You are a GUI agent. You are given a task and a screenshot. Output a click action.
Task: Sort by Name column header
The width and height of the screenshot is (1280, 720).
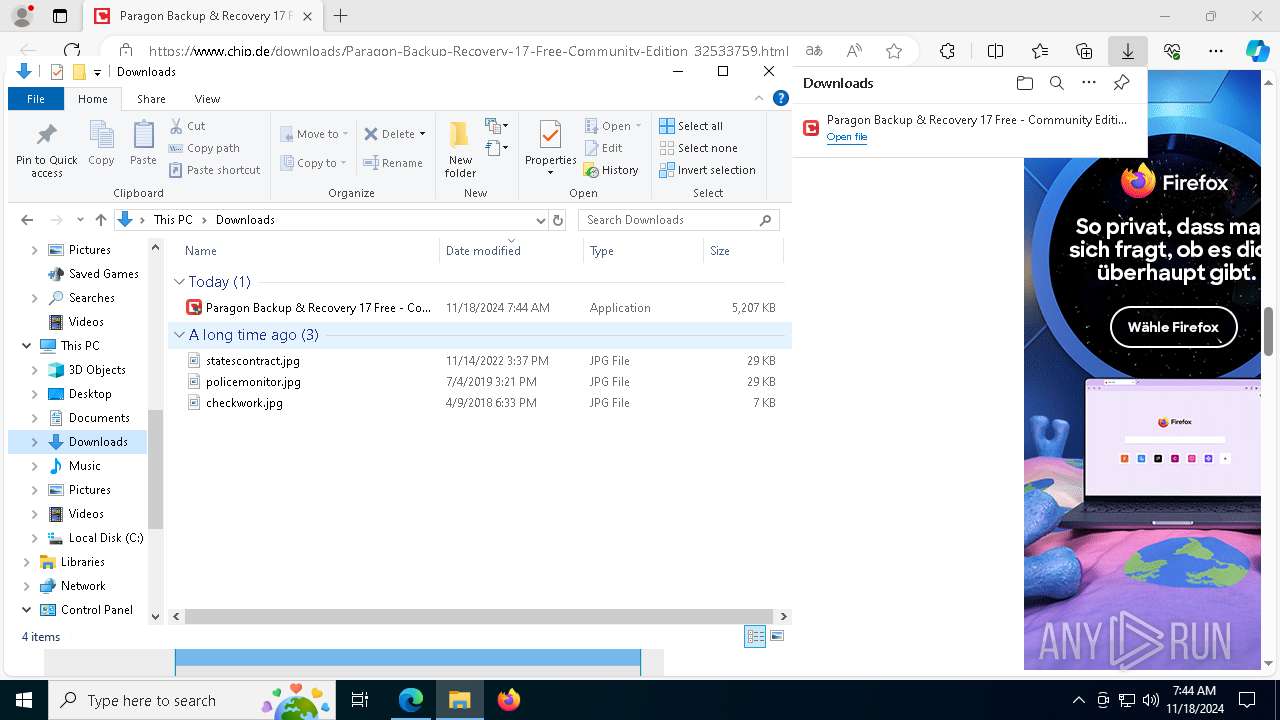pyautogui.click(x=308, y=251)
